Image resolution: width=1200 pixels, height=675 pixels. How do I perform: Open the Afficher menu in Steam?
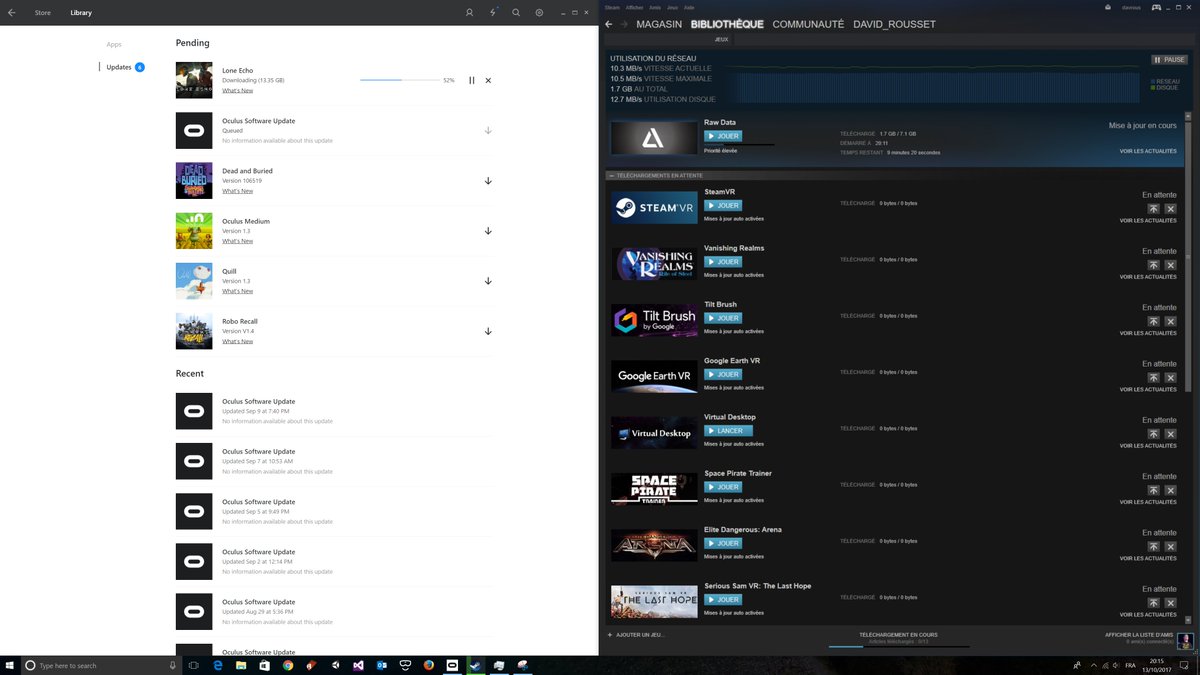[635, 7]
